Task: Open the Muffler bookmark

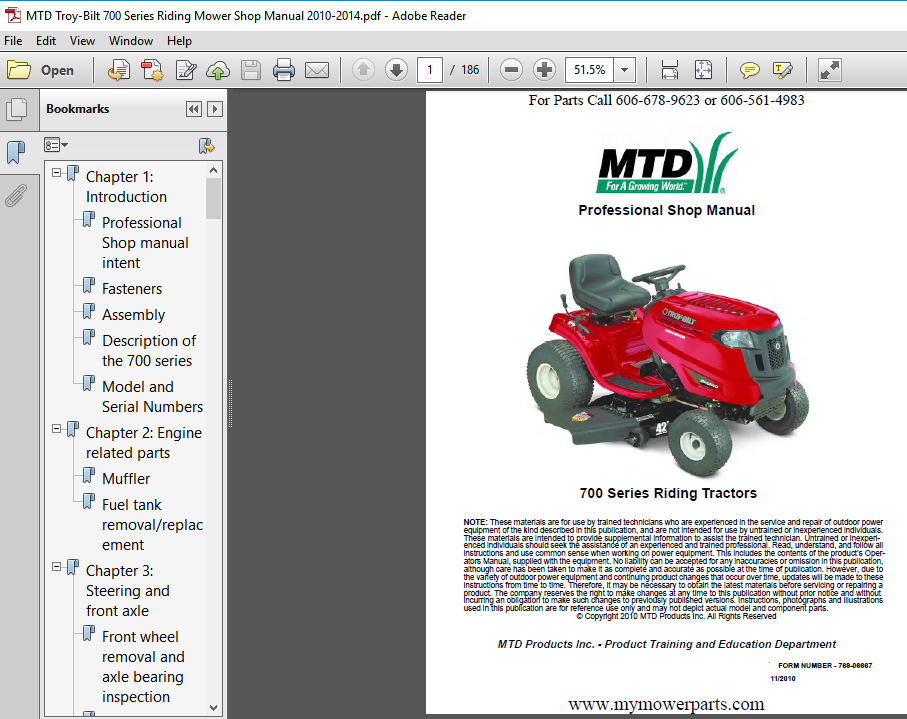Action: click(126, 479)
